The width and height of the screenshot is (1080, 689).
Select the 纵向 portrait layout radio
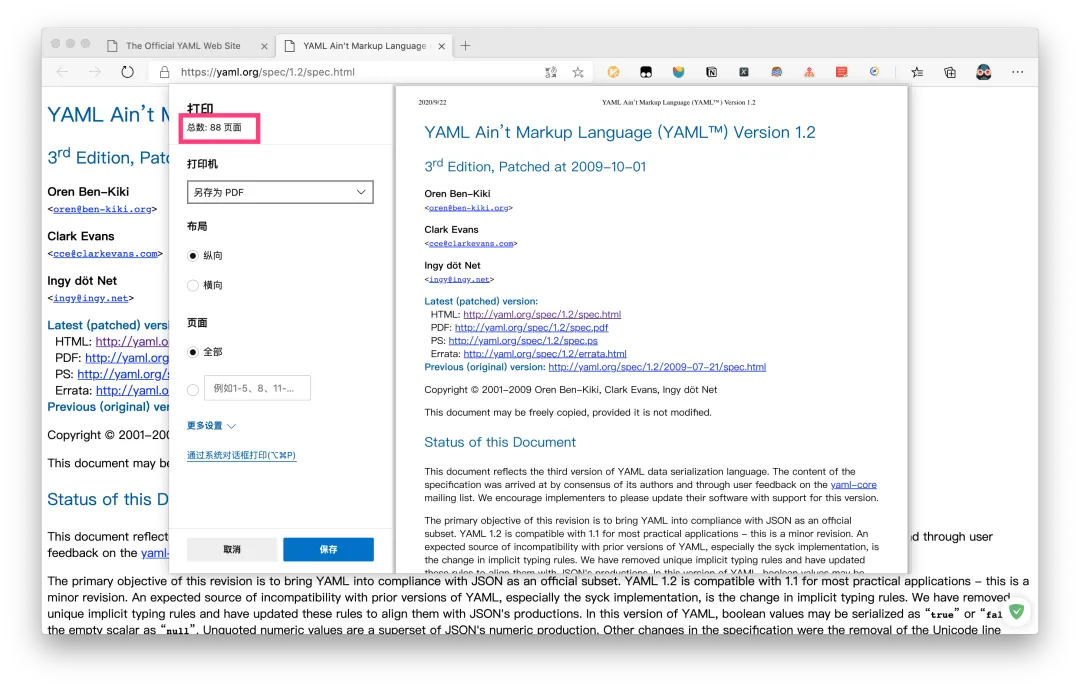point(193,256)
